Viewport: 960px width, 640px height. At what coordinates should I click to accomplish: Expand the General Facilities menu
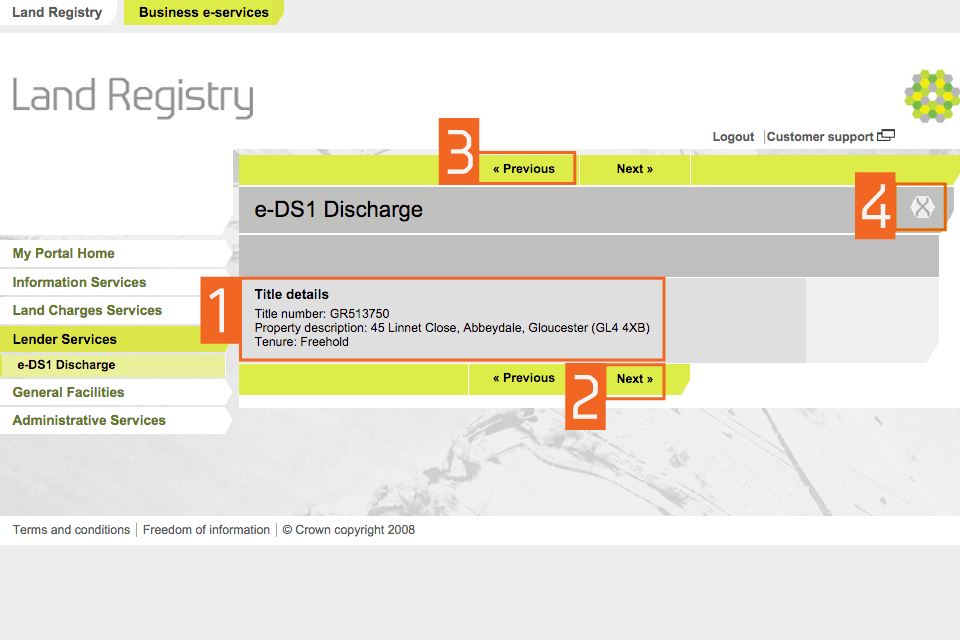tap(68, 393)
